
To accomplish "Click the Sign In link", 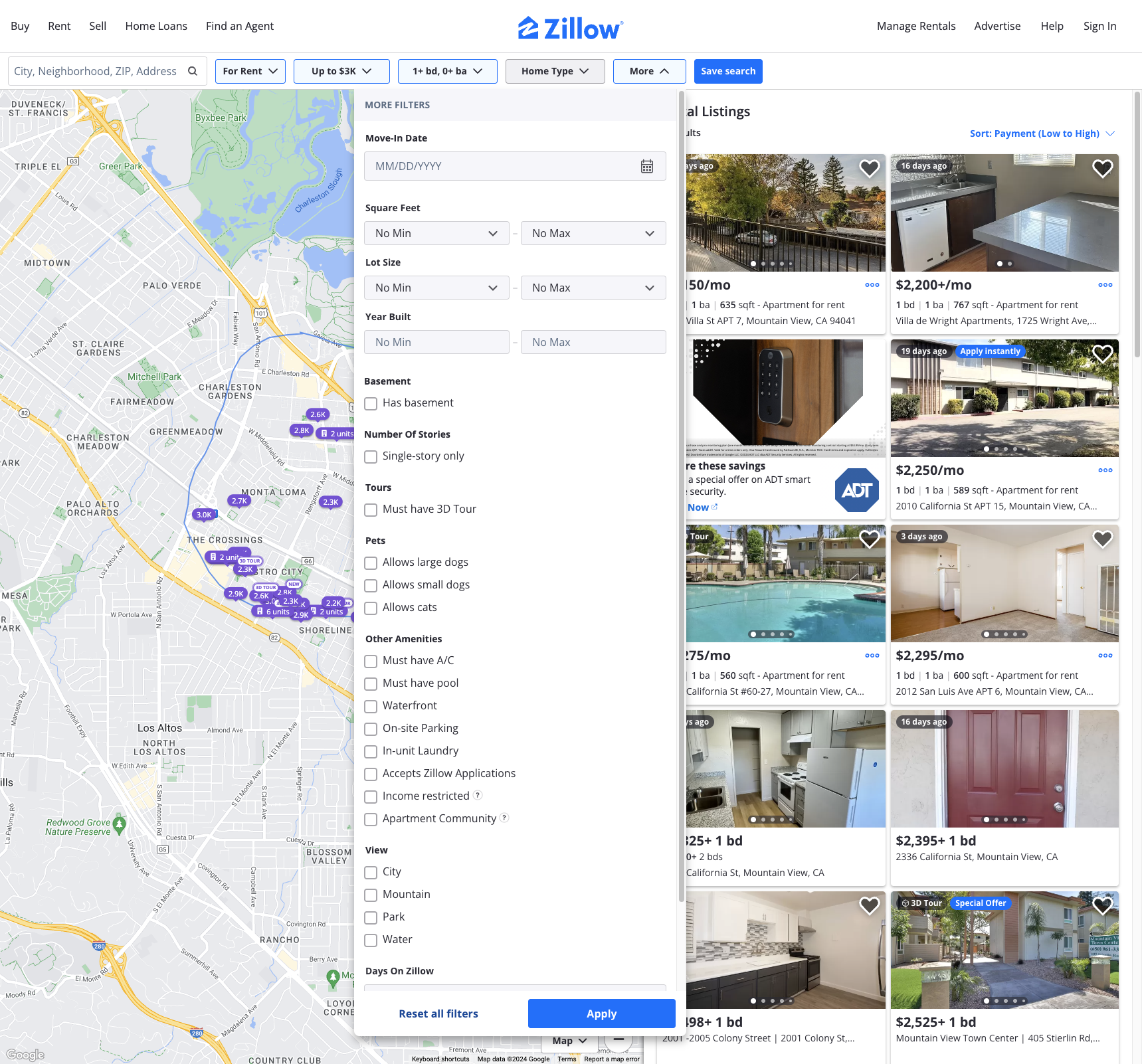I will 1099,26.
